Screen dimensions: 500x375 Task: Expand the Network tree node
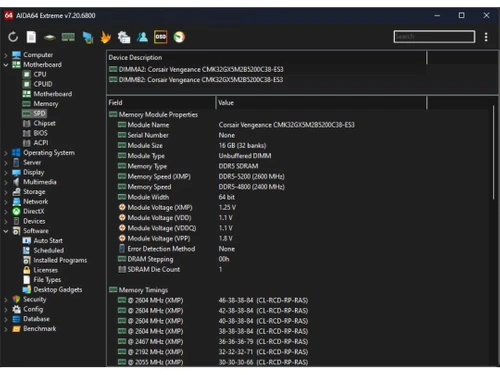tap(6, 202)
